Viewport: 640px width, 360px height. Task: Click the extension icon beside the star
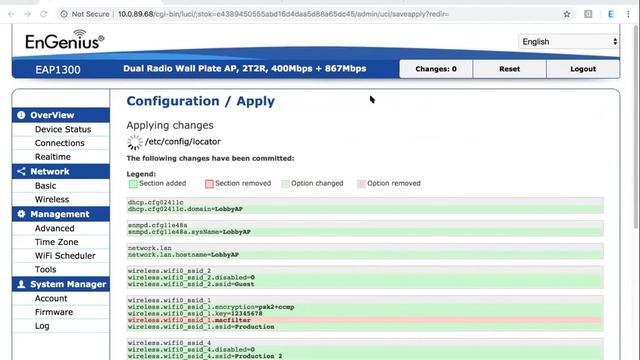[x=588, y=14]
